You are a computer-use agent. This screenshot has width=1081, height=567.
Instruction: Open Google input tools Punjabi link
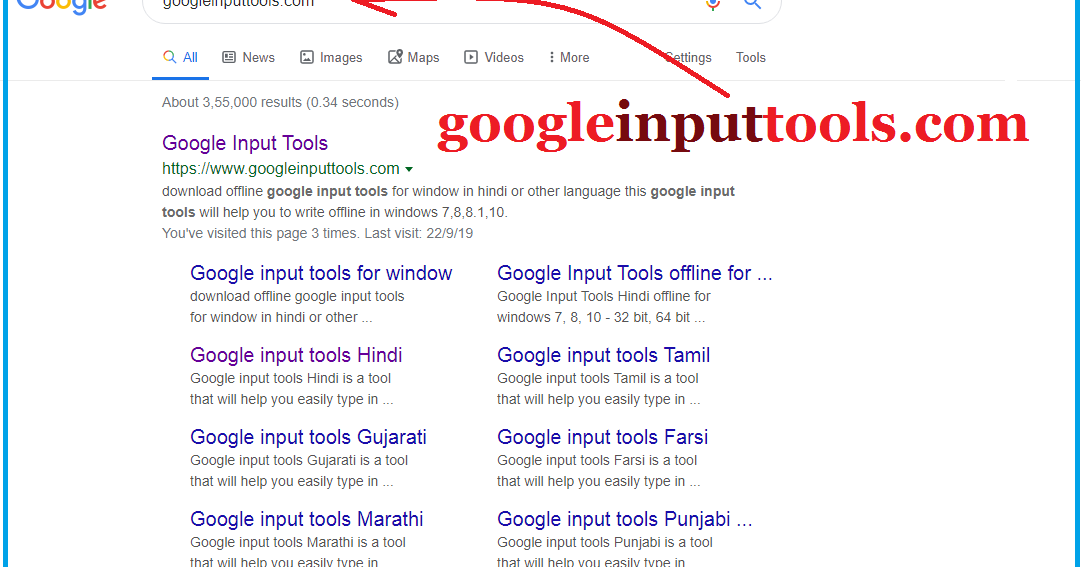point(625,519)
